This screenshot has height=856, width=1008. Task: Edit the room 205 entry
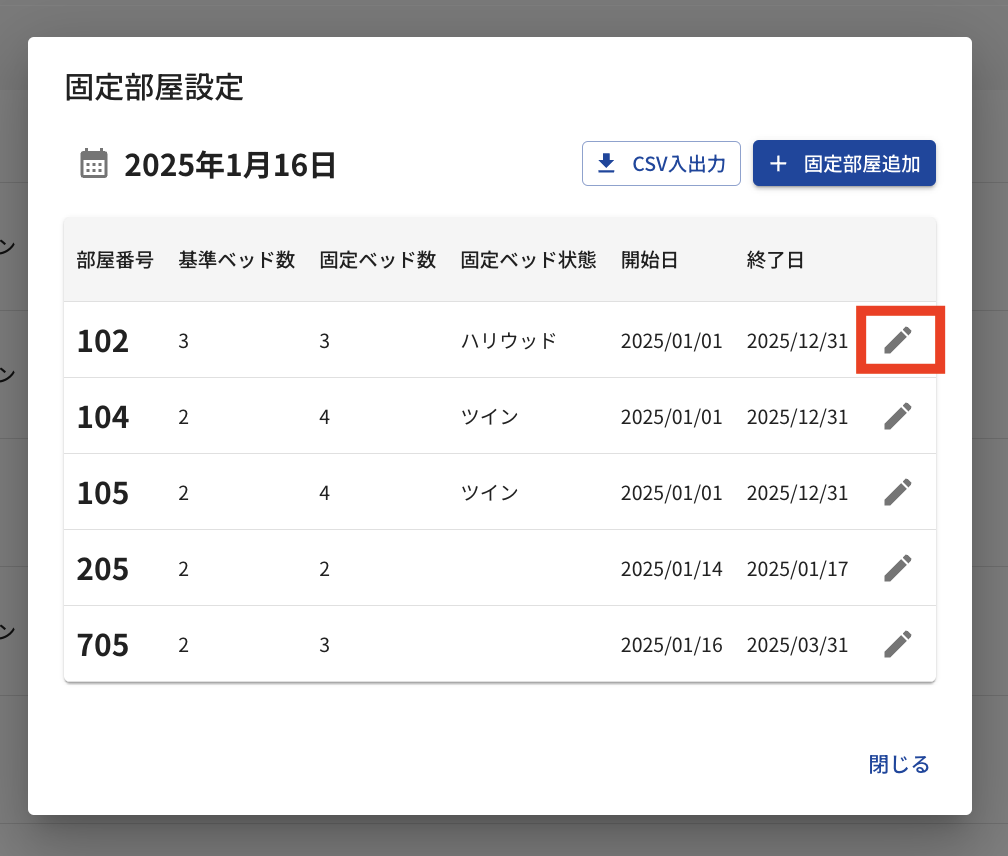pyautogui.click(x=898, y=568)
